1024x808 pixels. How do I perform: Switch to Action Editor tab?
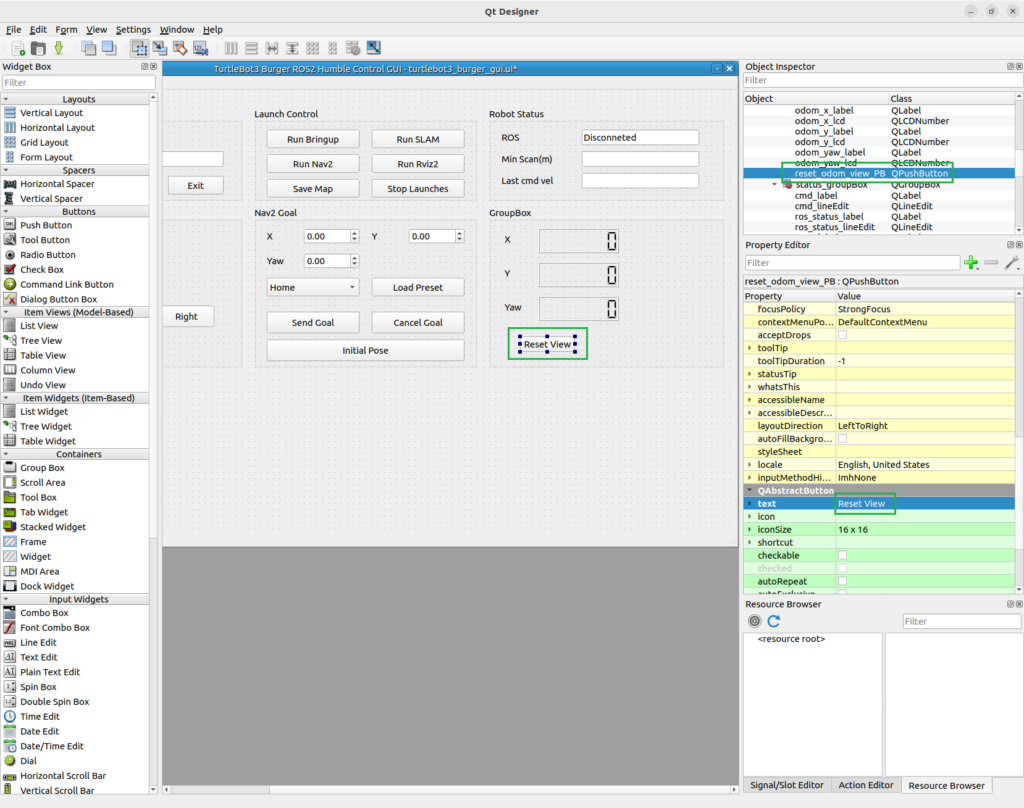click(865, 785)
